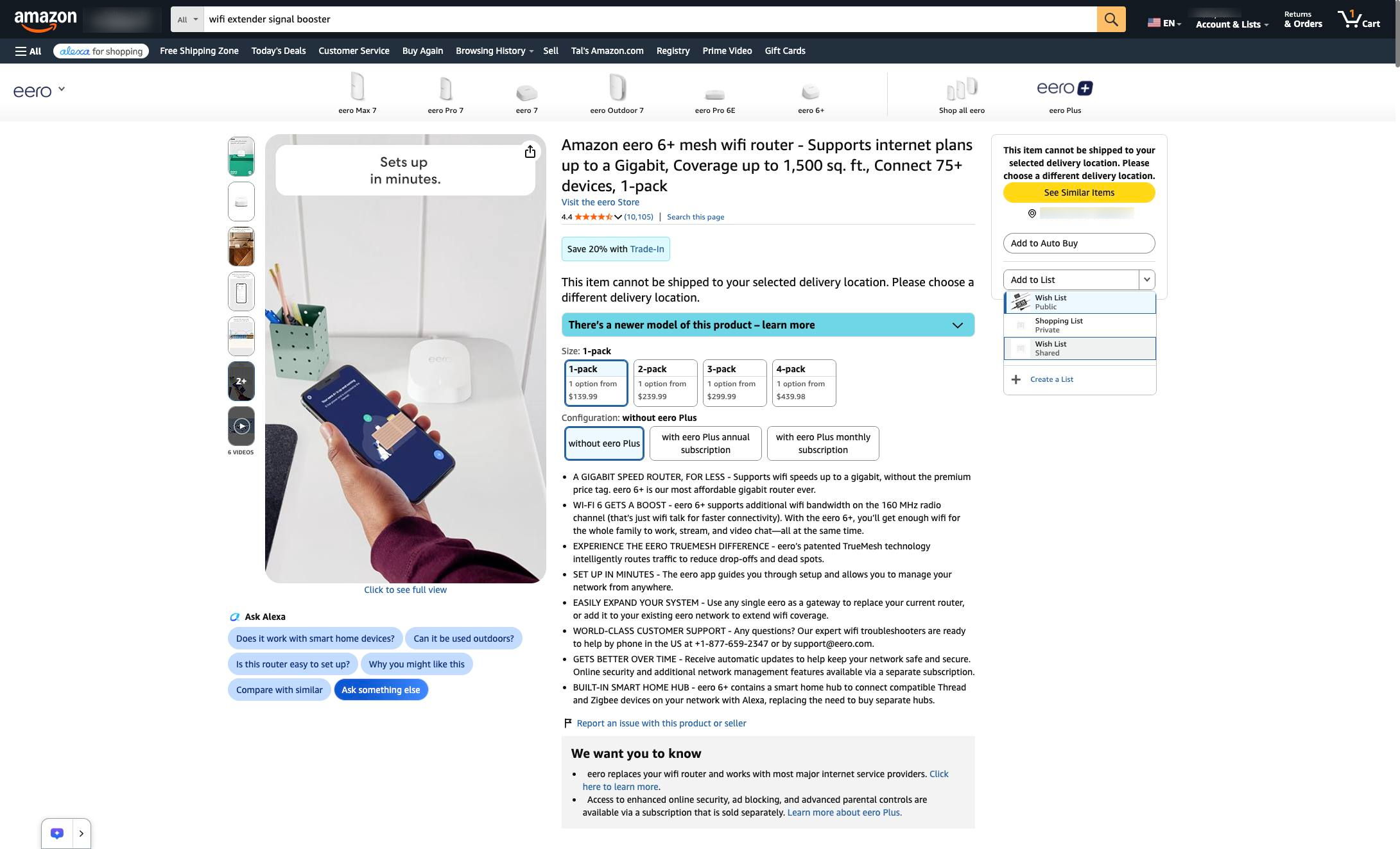Open Returns & Orders

pos(1303,20)
